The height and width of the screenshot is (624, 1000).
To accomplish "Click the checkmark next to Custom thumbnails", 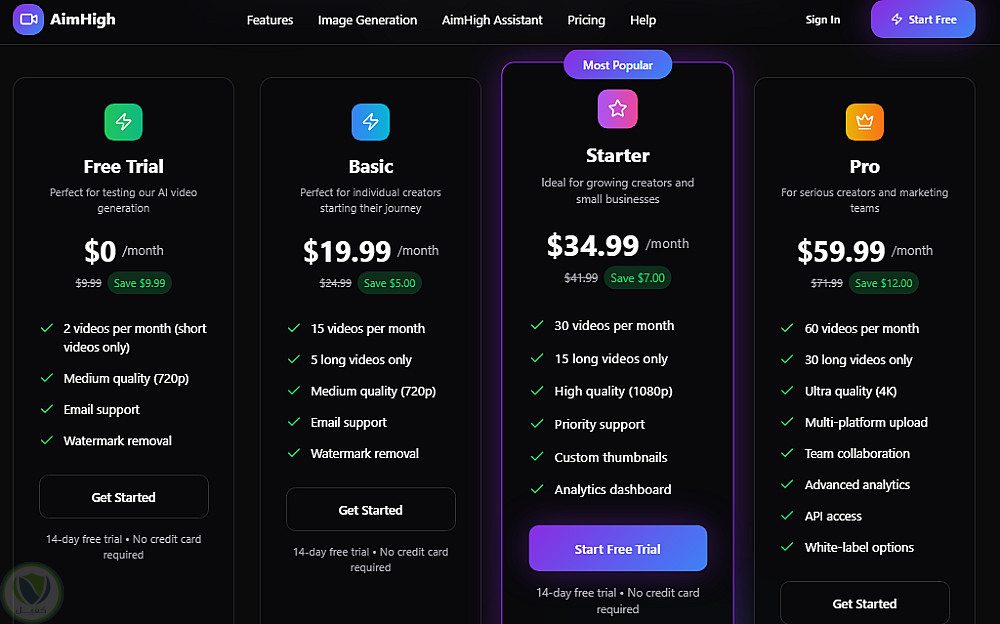I will tap(537, 457).
